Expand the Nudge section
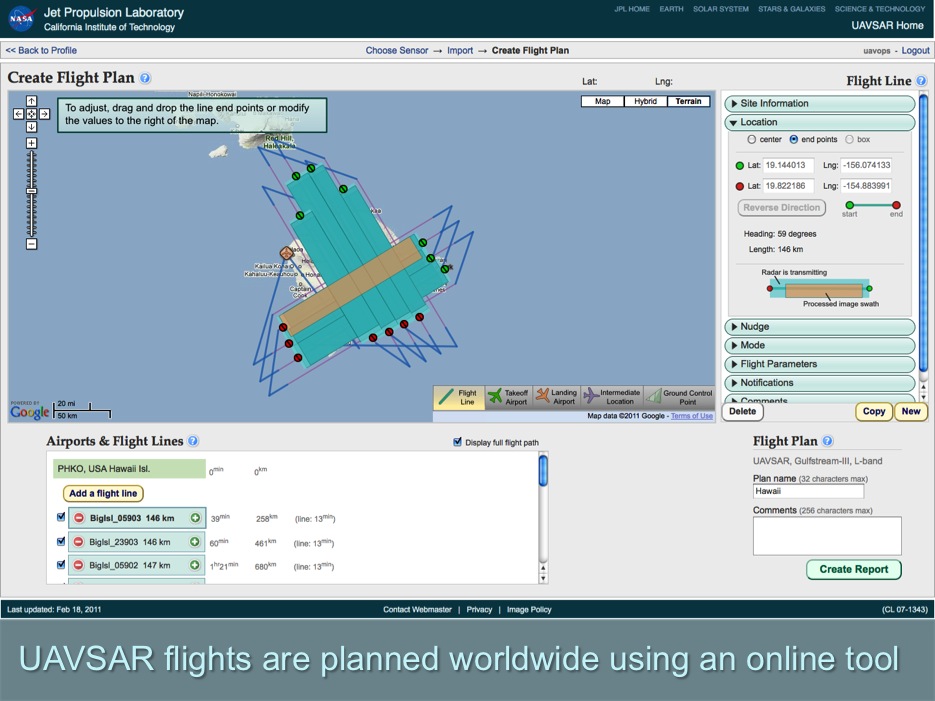 pyautogui.click(x=819, y=327)
